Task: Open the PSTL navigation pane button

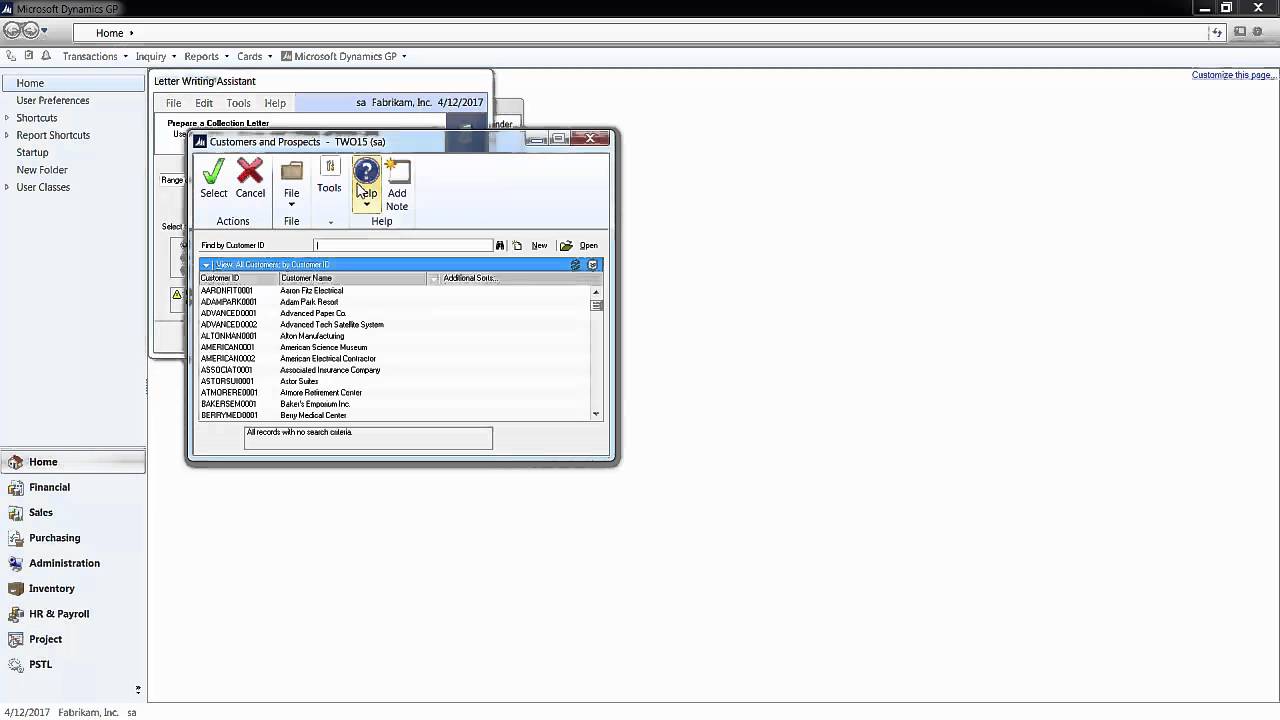Action: pos(73,664)
